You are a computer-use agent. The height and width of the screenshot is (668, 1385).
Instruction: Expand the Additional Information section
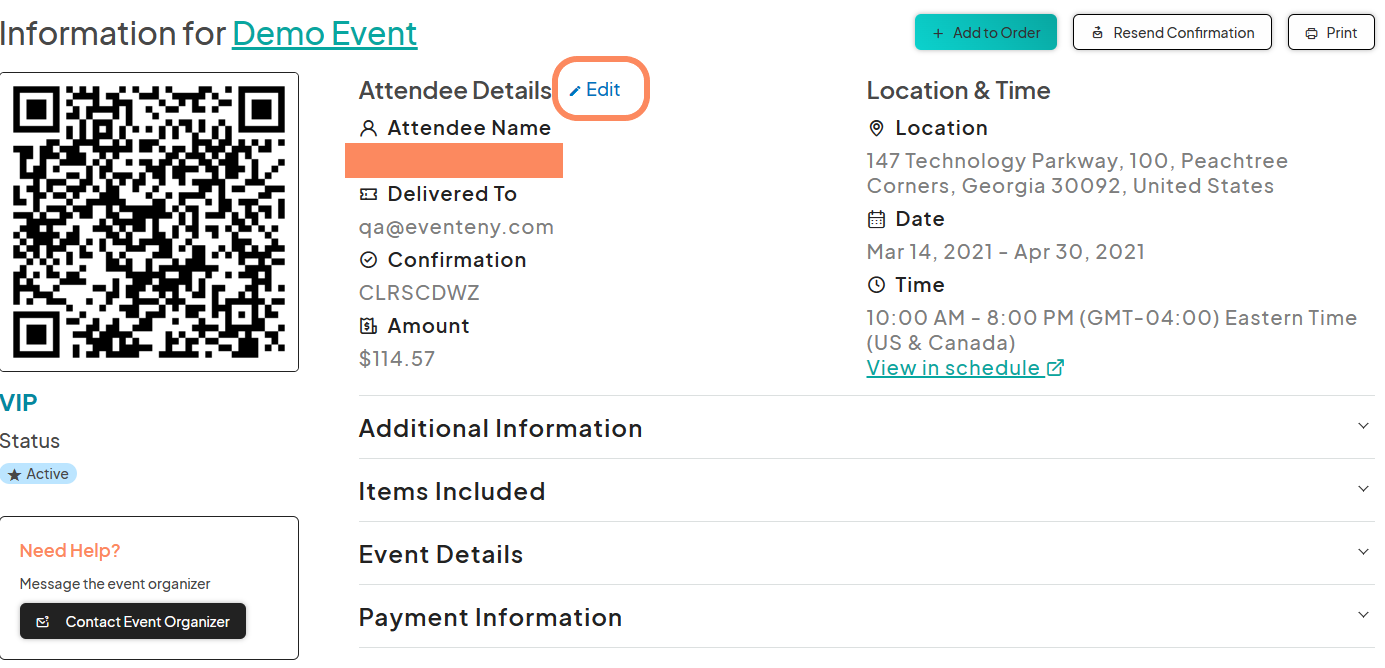866,428
